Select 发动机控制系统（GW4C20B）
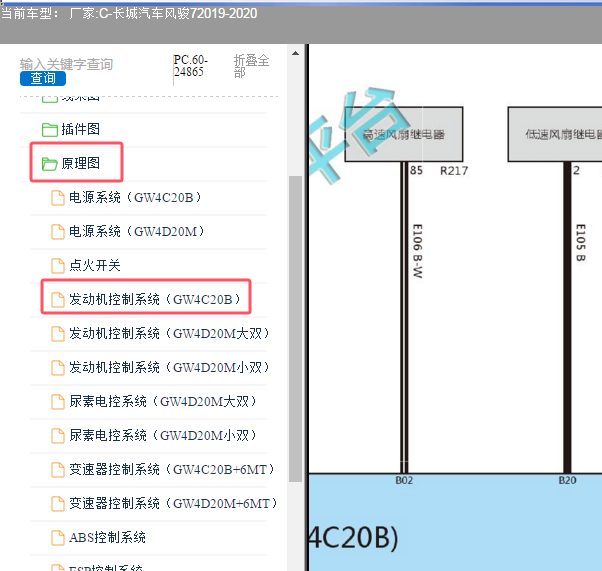Screen dimensions: 602x571 (x=155, y=299)
